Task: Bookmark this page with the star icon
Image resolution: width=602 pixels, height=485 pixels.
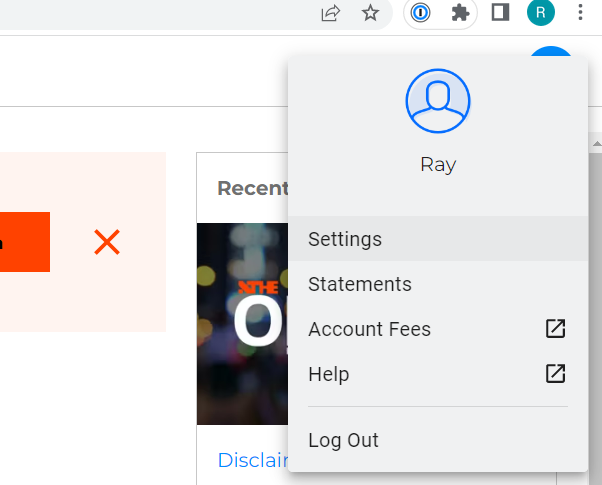Action: 370,13
